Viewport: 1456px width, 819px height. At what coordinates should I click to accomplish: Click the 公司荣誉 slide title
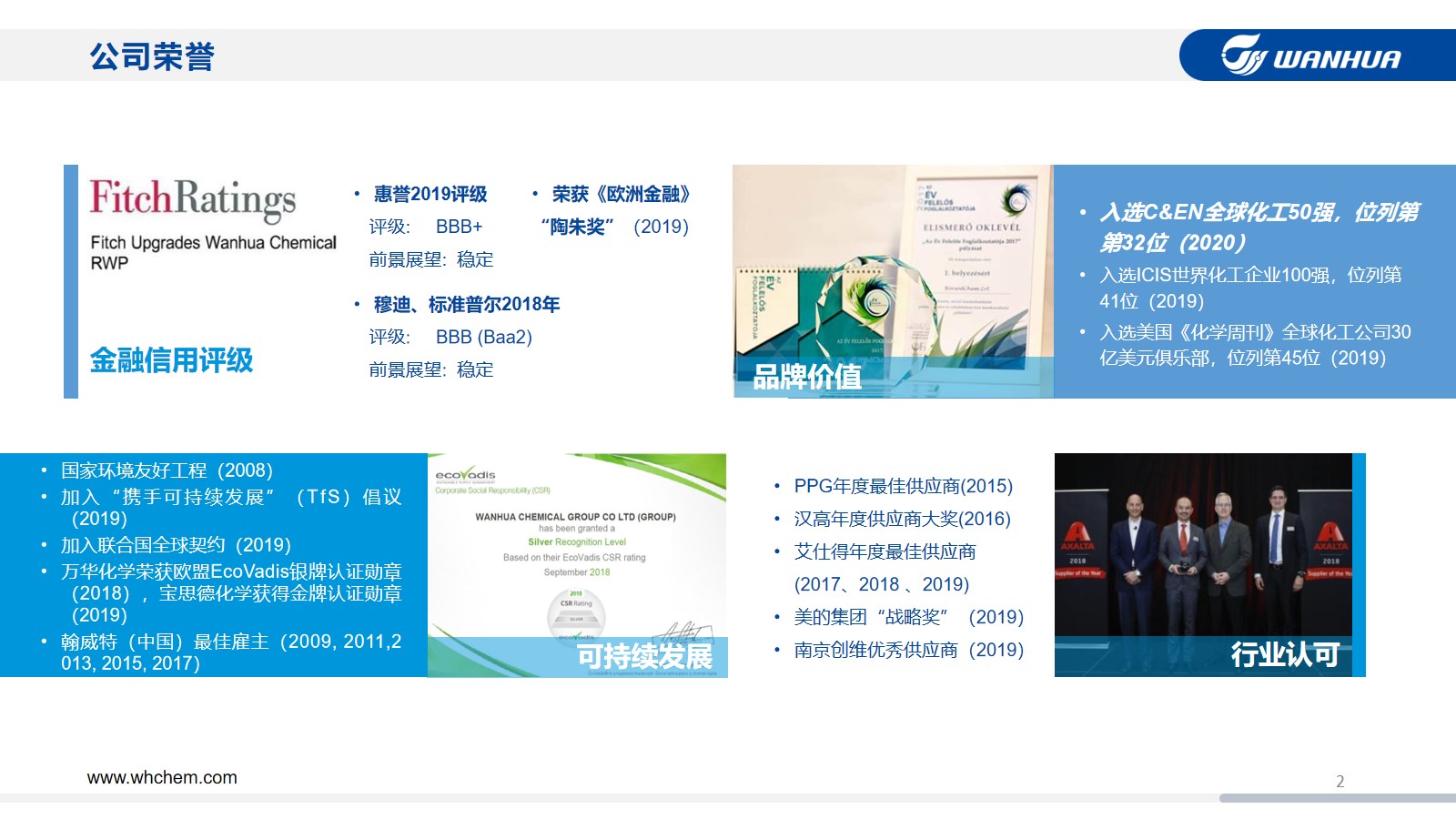[x=152, y=56]
